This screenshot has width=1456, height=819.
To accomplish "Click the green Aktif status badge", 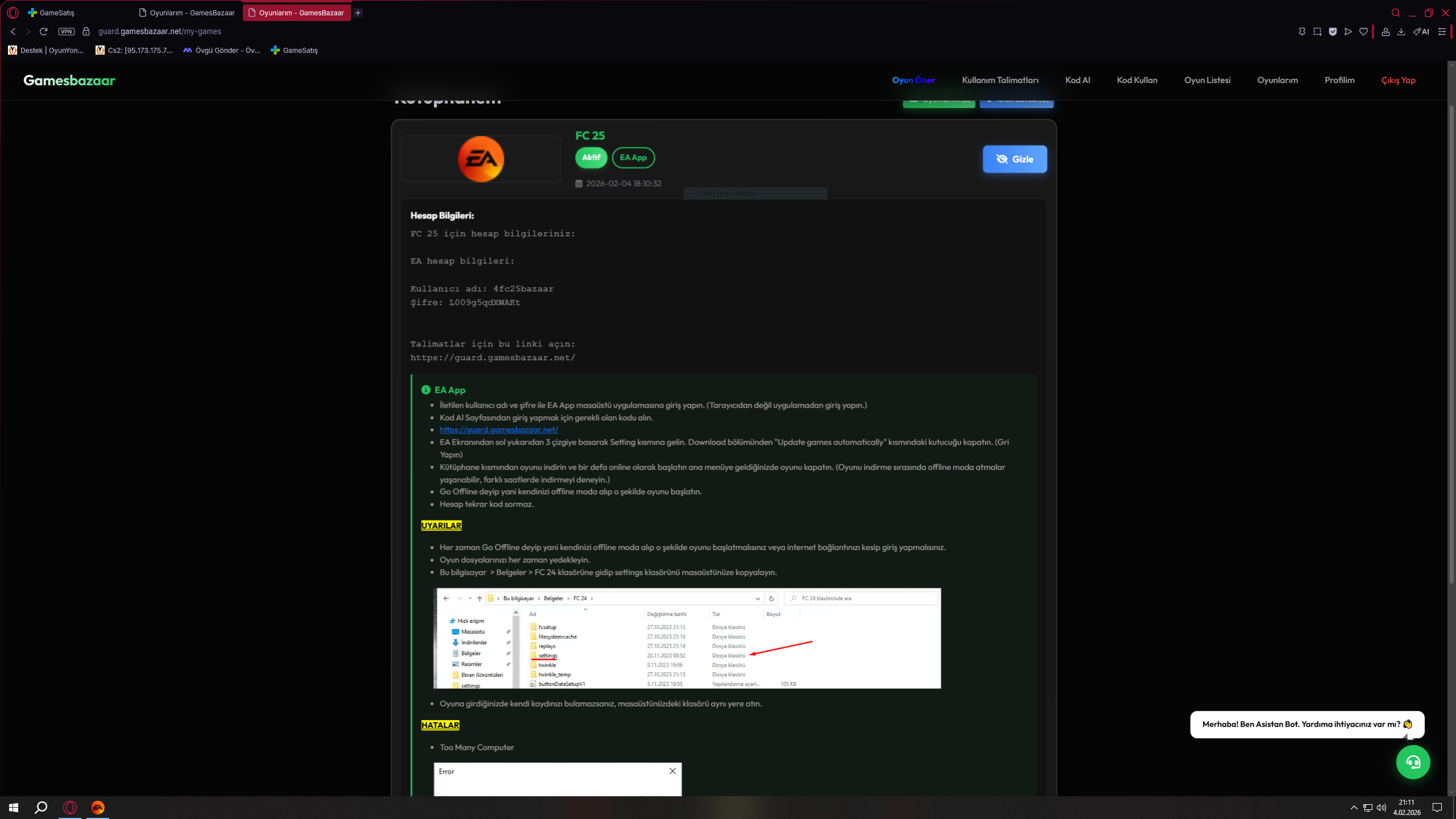I will click(591, 158).
